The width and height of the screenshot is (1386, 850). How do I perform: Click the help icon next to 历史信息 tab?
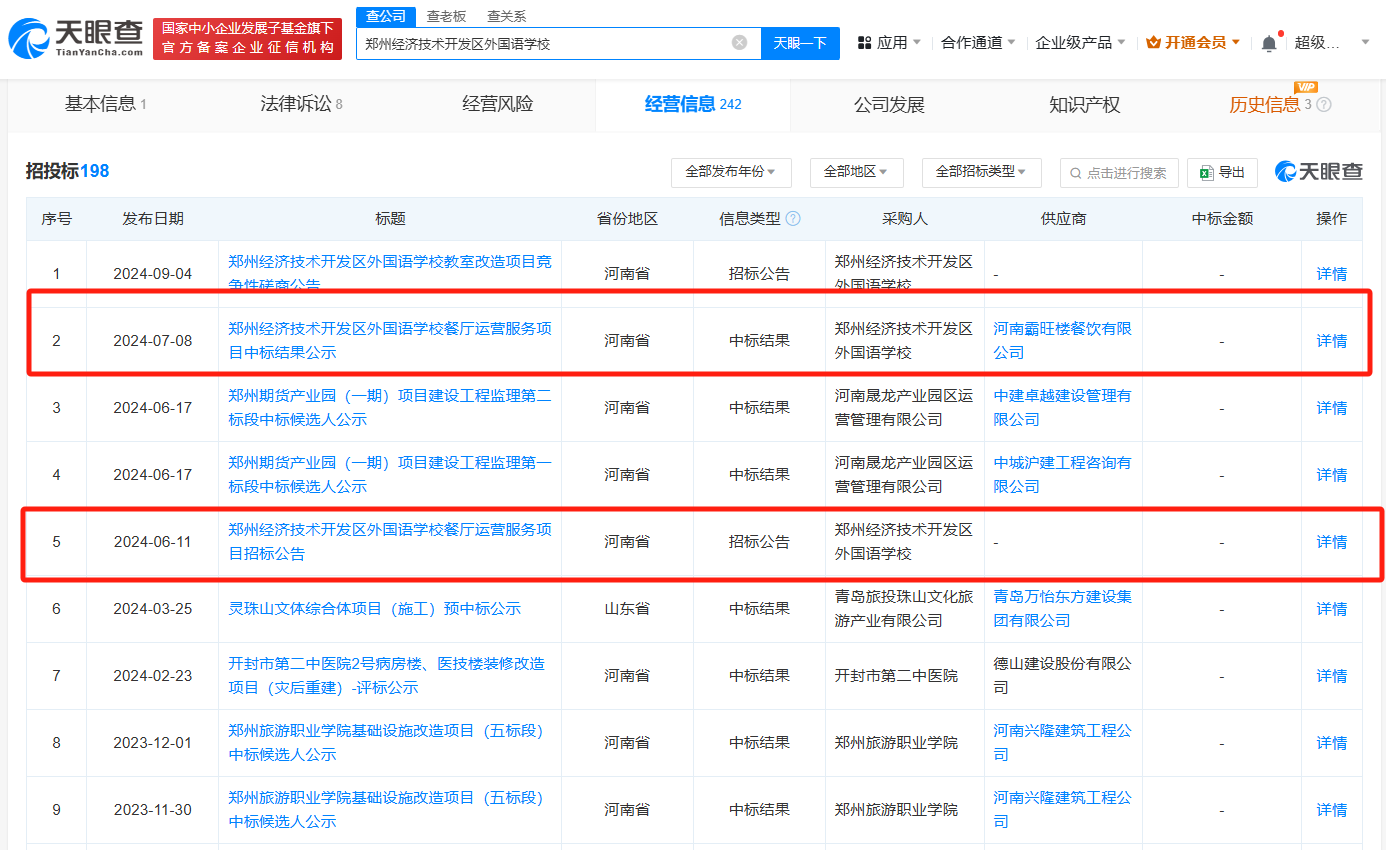[x=1324, y=104]
